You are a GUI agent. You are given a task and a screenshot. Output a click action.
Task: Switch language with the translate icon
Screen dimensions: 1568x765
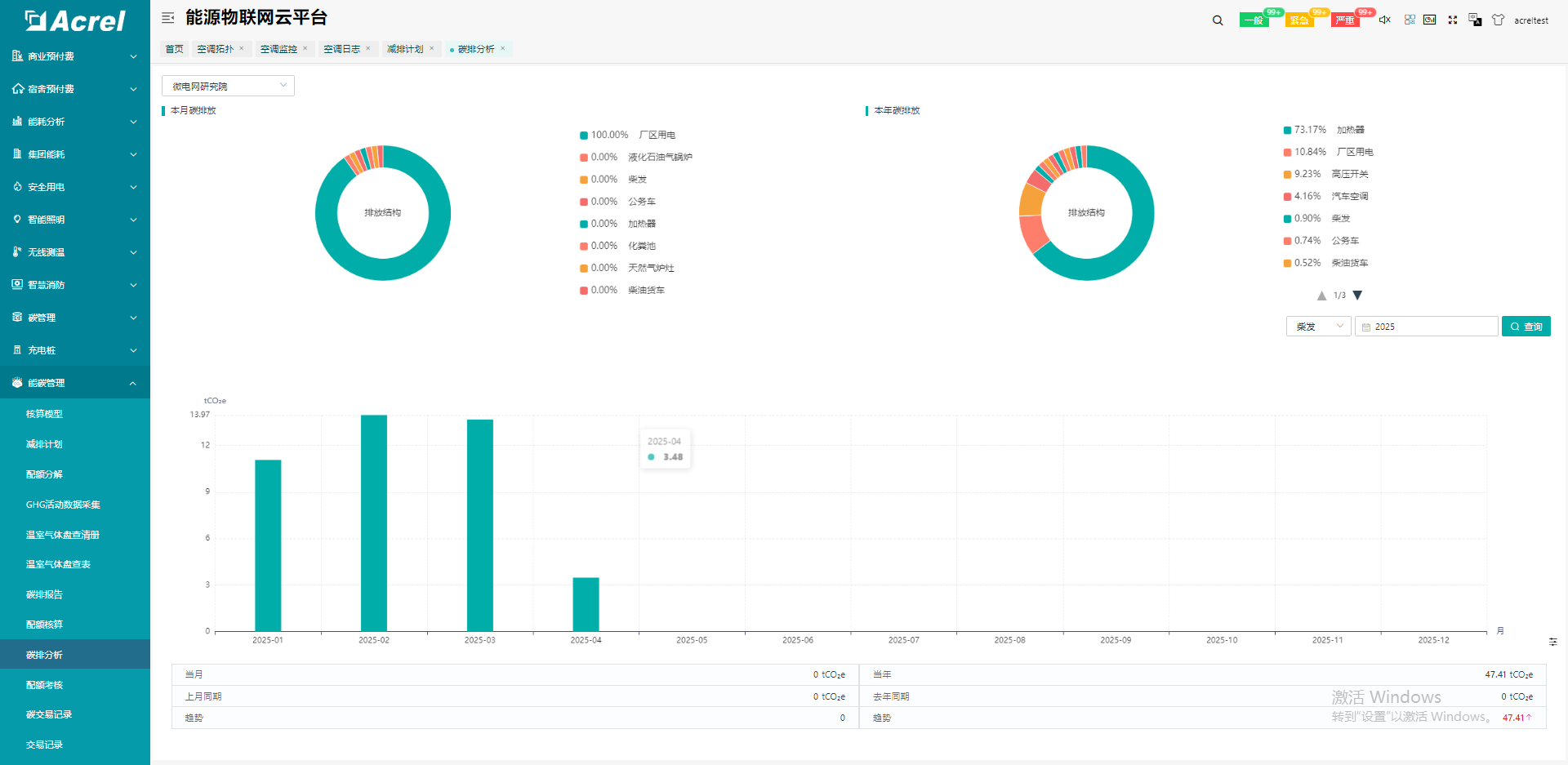(x=1475, y=20)
